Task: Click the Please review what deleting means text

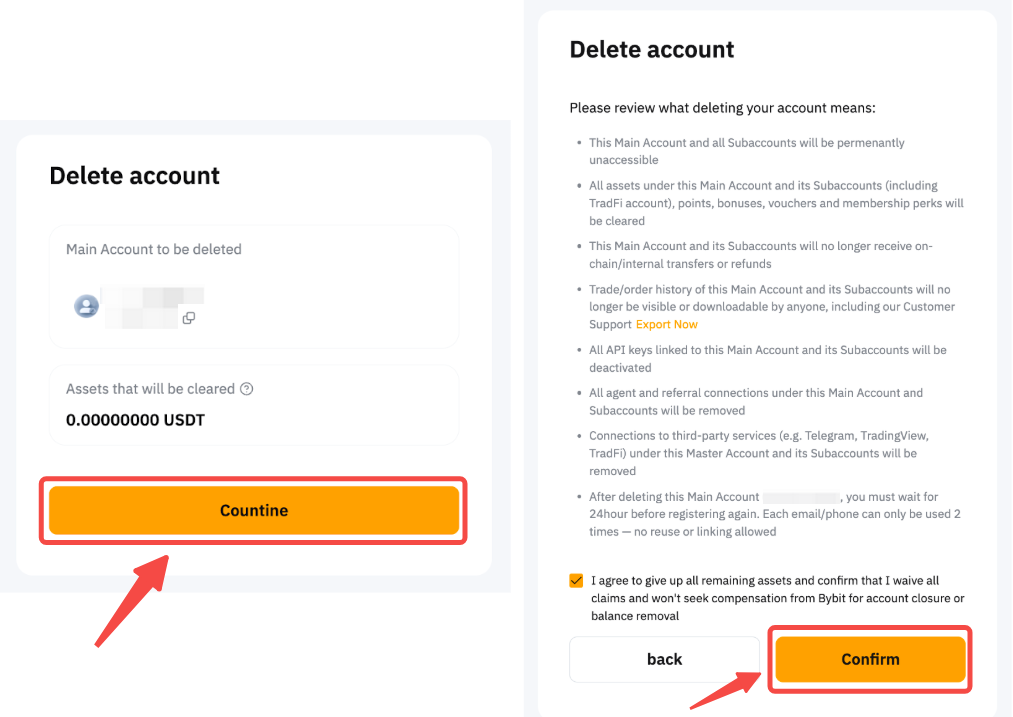Action: tap(722, 108)
